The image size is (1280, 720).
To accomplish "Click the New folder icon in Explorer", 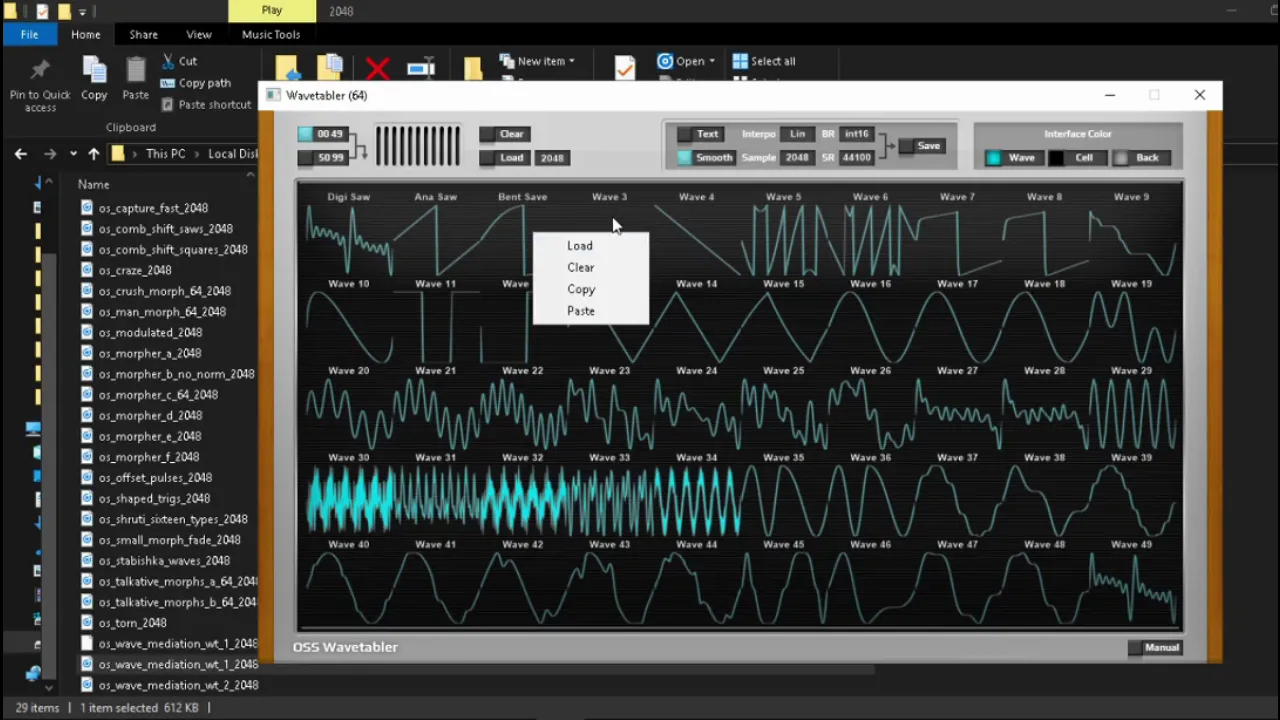I will point(473,68).
